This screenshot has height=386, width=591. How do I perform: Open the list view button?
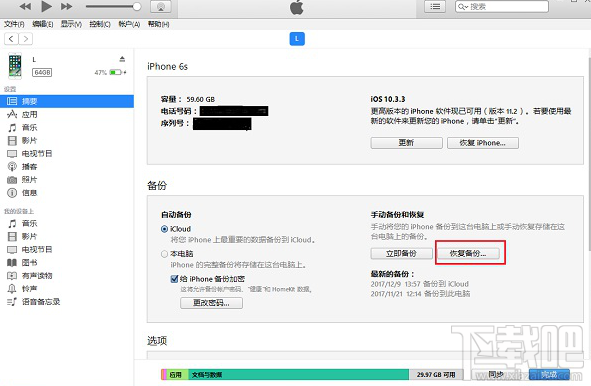(x=435, y=6)
